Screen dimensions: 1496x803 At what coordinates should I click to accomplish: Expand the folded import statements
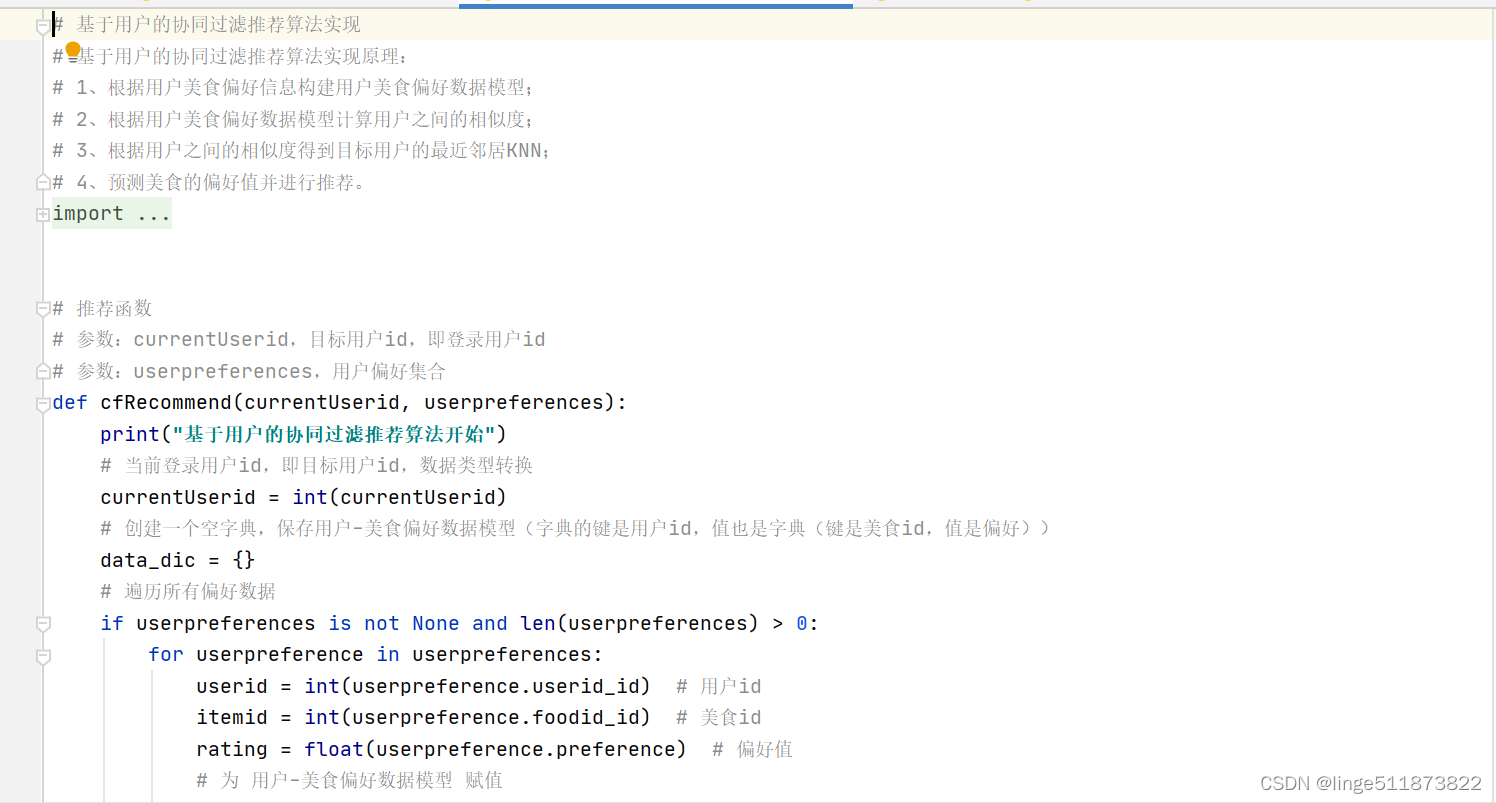[x=42, y=214]
